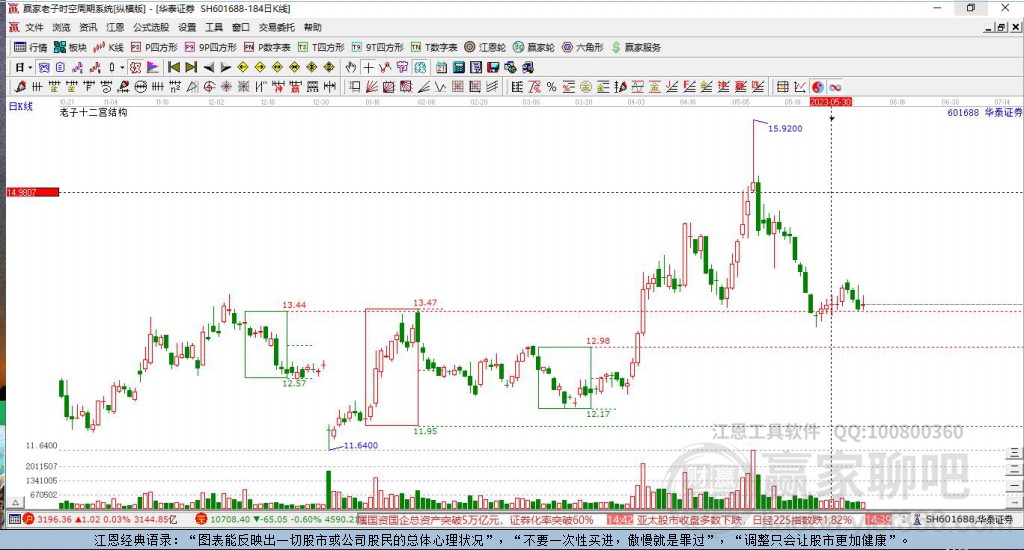Click the 11.6400 low price label
The width and height of the screenshot is (1024, 550).
[360, 445]
